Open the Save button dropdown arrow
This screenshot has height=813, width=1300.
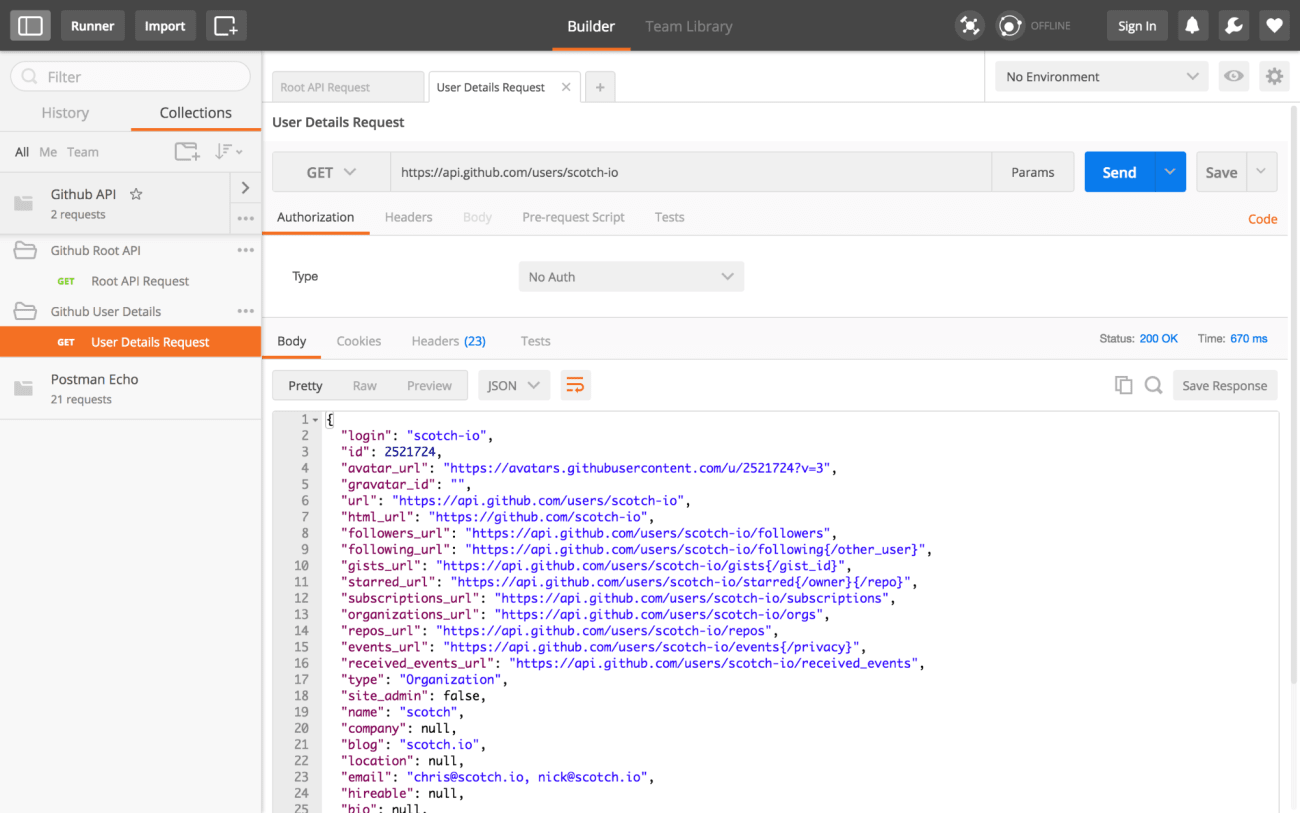coord(1262,172)
